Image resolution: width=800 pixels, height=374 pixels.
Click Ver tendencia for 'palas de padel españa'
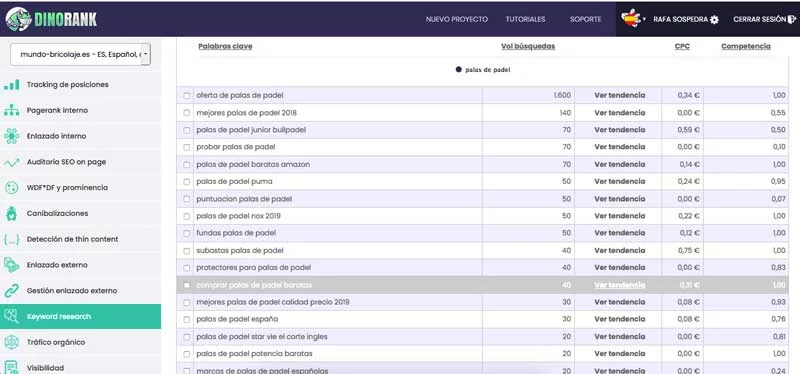click(619, 319)
